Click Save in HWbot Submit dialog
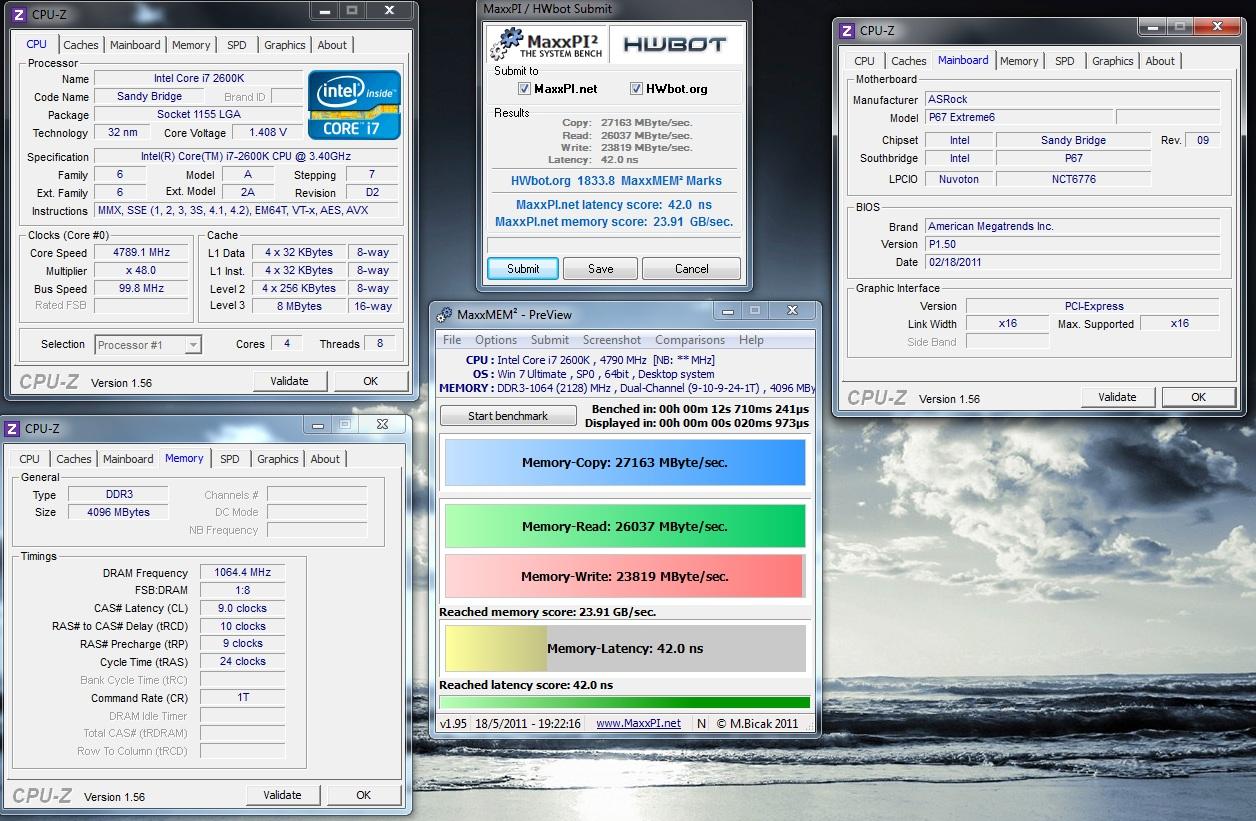This screenshot has width=1256, height=821. pos(601,269)
